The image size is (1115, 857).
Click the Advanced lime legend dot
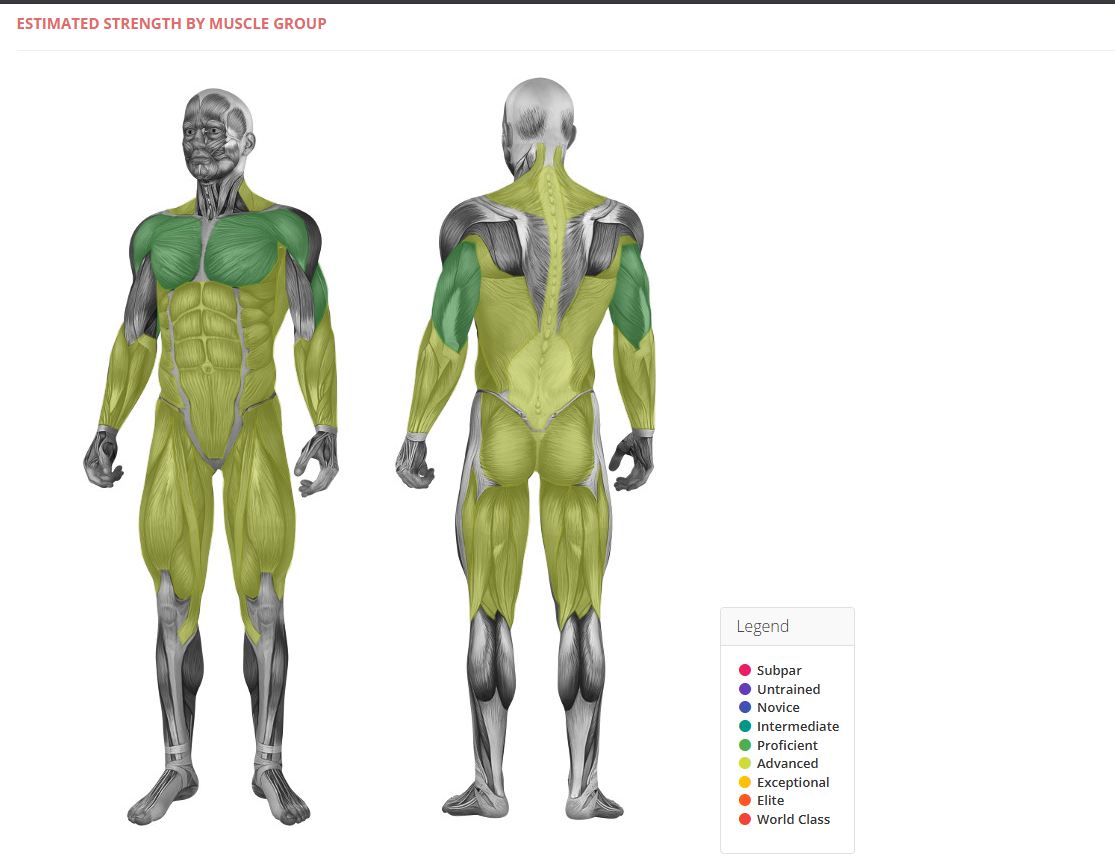(x=745, y=763)
